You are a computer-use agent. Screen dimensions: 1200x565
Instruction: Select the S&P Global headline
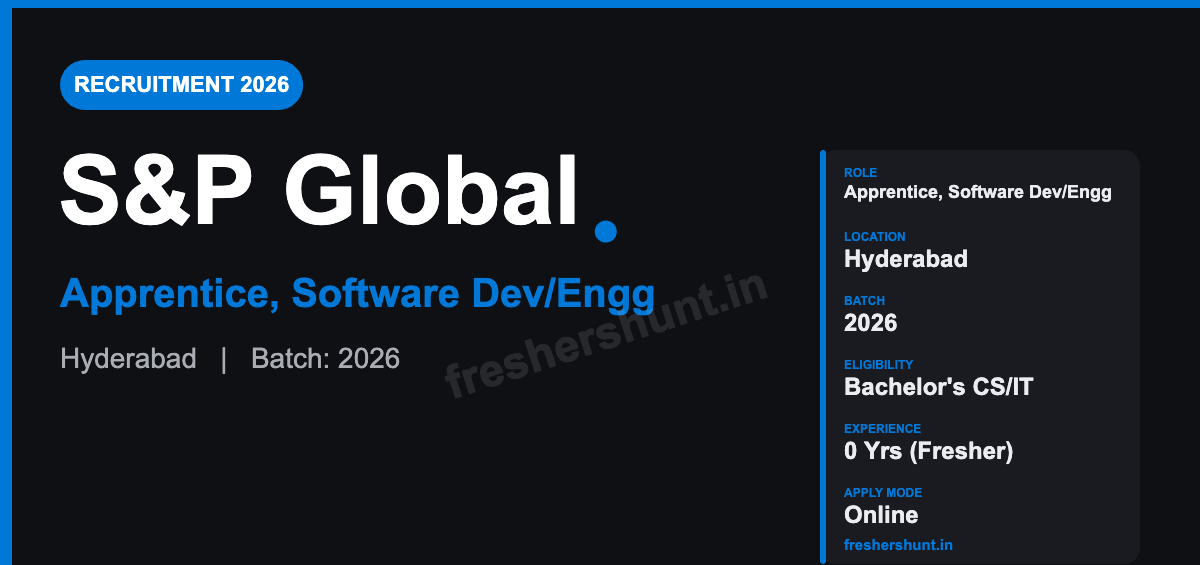point(320,192)
